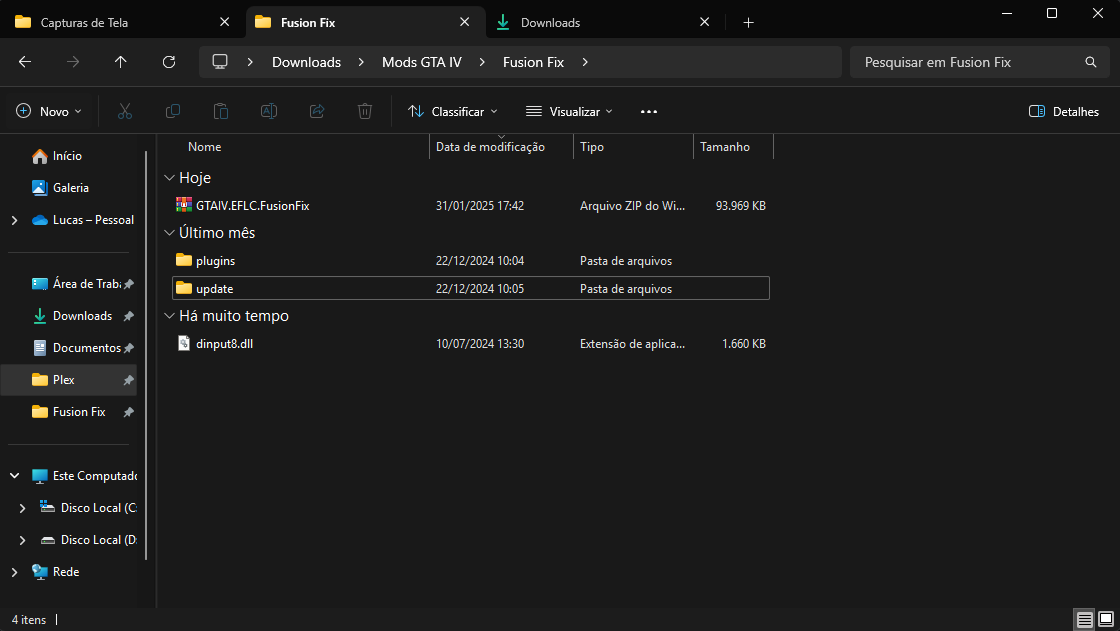Refresh the current folder view
The image size is (1120, 631).
[169, 62]
